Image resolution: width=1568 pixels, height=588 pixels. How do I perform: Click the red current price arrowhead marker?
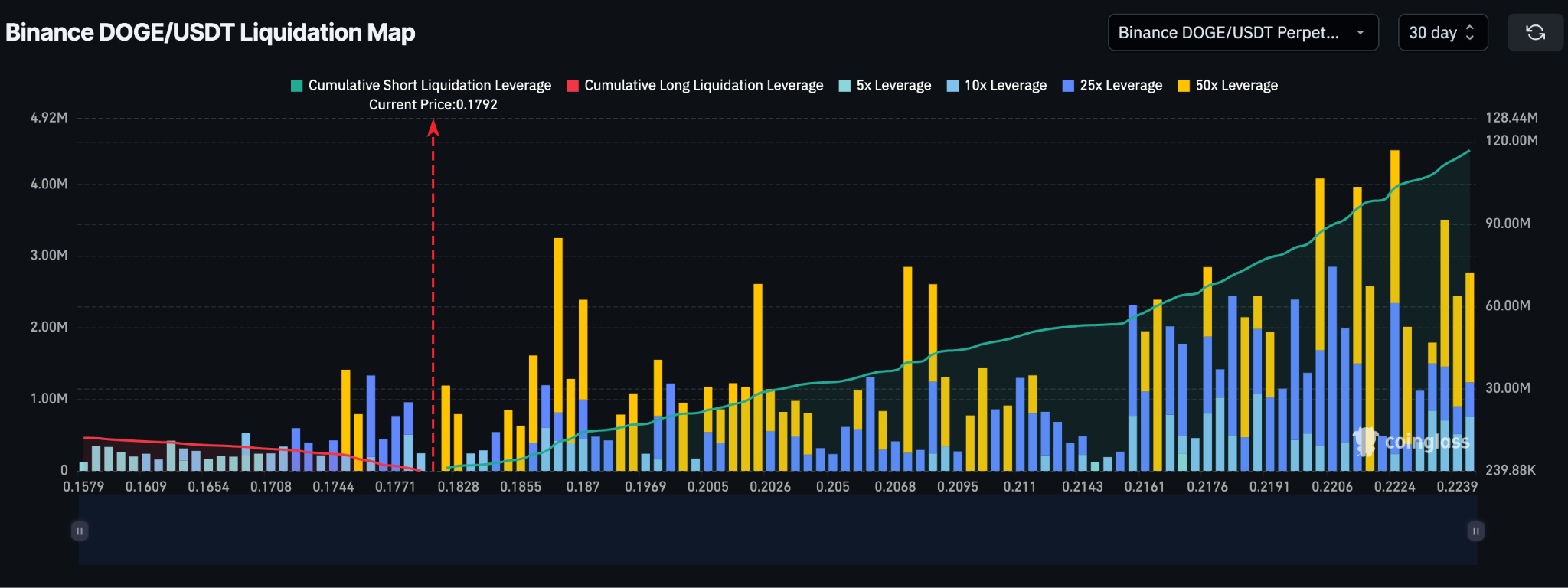[433, 129]
